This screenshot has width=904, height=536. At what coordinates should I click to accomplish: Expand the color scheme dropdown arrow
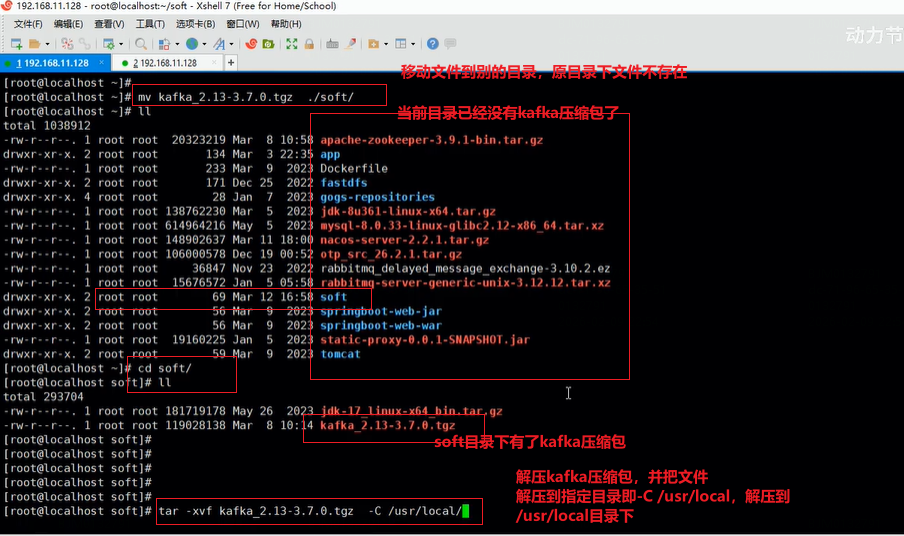click(x=177, y=44)
